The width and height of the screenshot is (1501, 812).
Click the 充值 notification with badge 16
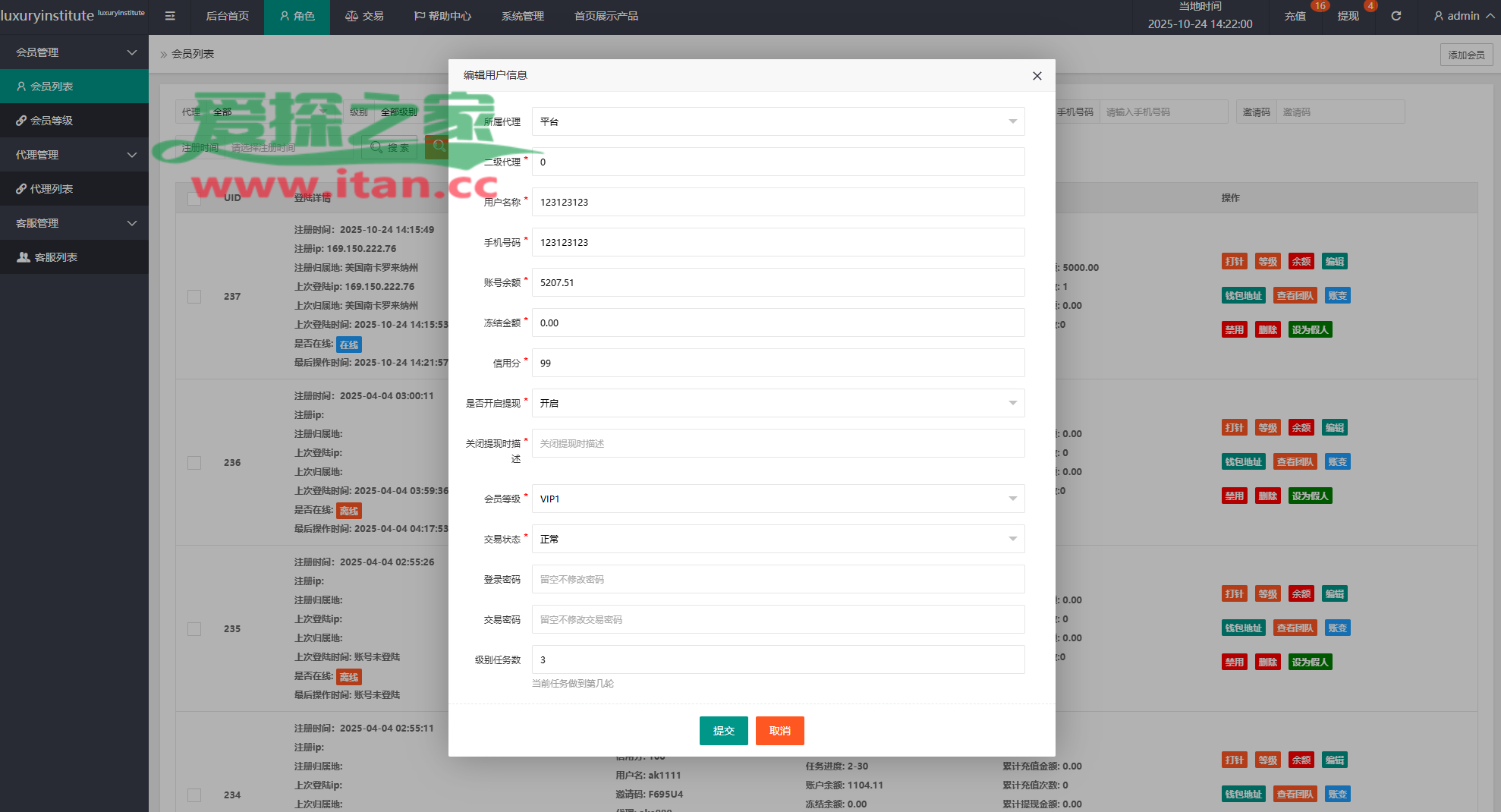1295,16
